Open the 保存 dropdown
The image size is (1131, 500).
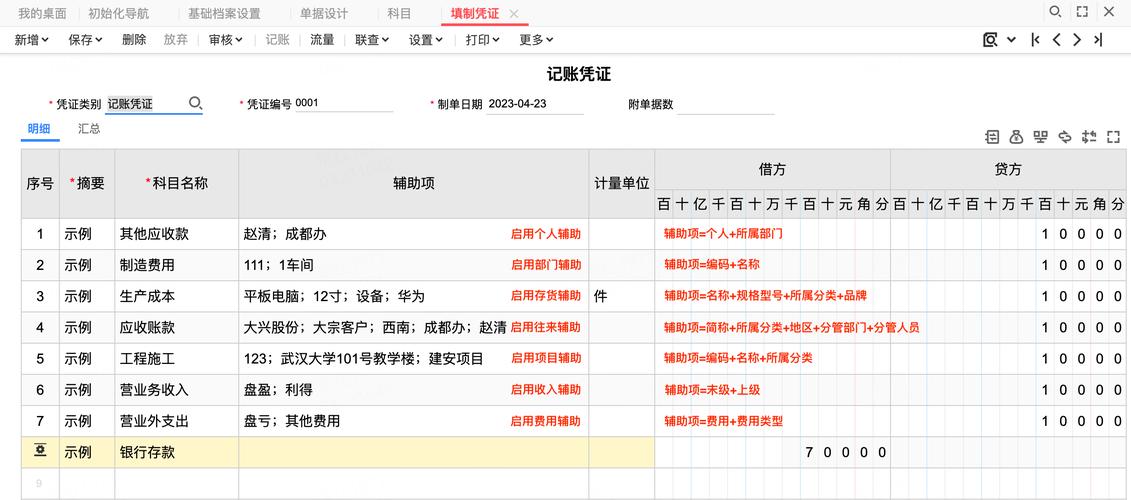coord(86,40)
